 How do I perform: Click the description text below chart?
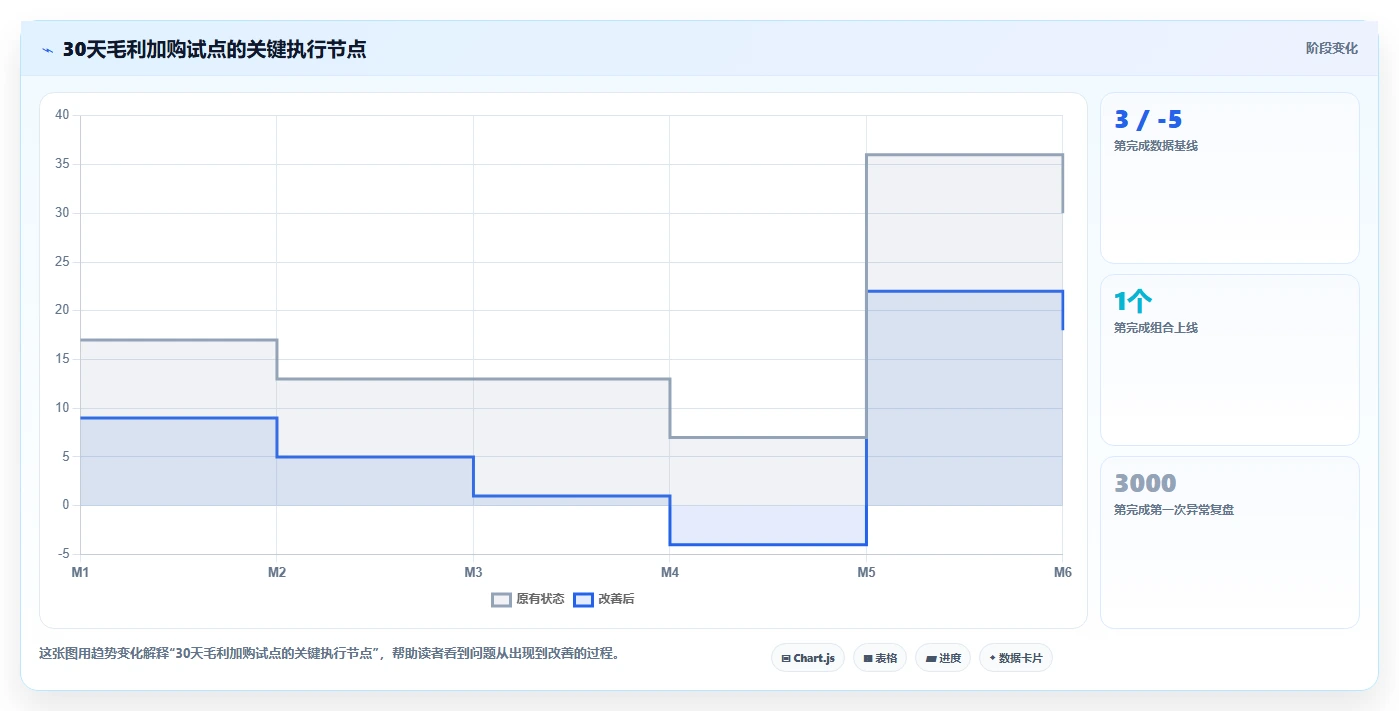[330, 654]
